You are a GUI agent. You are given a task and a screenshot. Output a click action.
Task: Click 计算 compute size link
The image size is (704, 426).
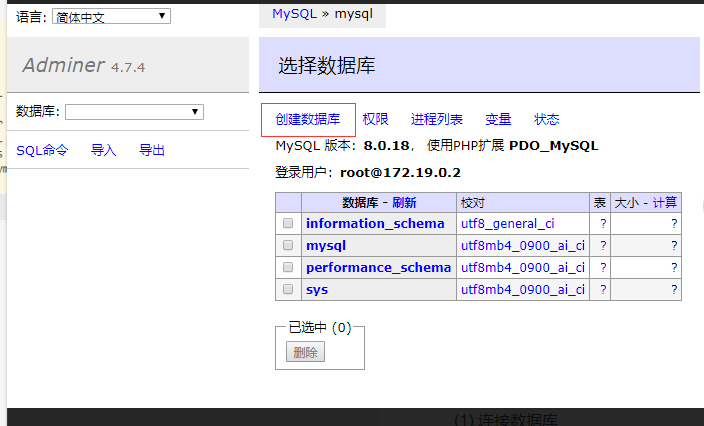664,203
